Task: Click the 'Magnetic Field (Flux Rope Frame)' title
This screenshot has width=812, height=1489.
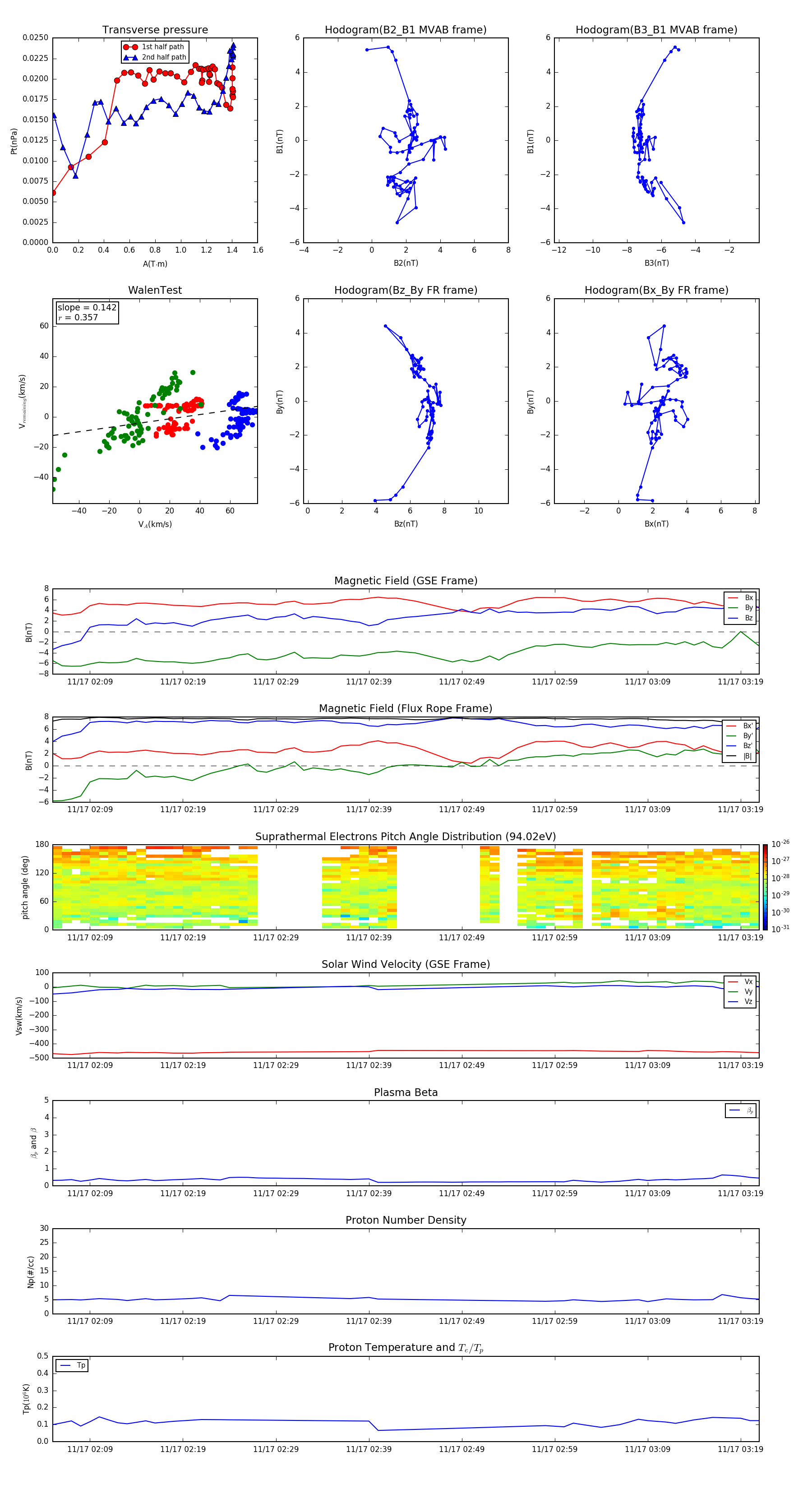Action: point(406,709)
